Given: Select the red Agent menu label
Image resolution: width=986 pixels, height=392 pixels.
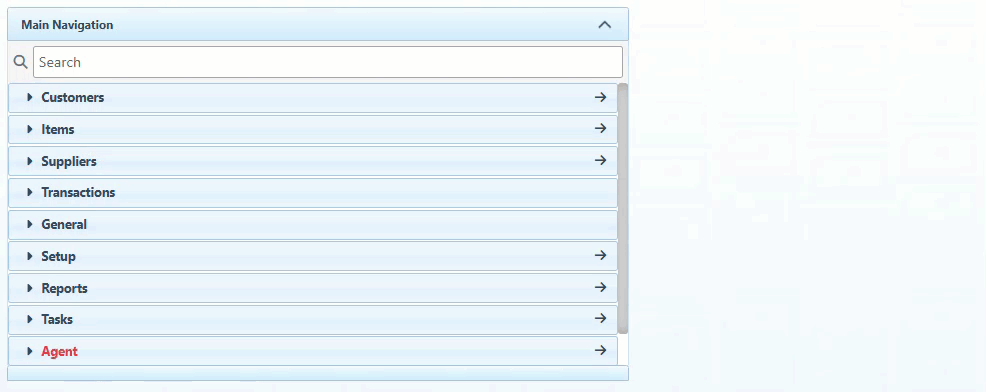Looking at the screenshot, I should coord(60,351).
